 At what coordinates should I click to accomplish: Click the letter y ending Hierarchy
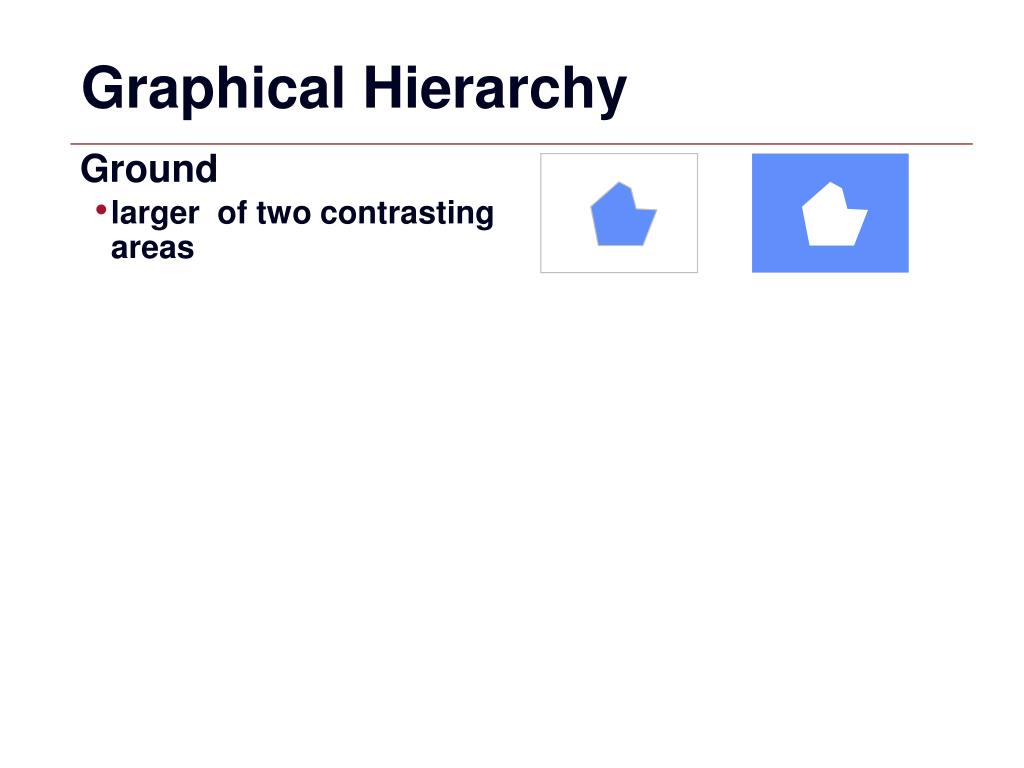click(612, 97)
